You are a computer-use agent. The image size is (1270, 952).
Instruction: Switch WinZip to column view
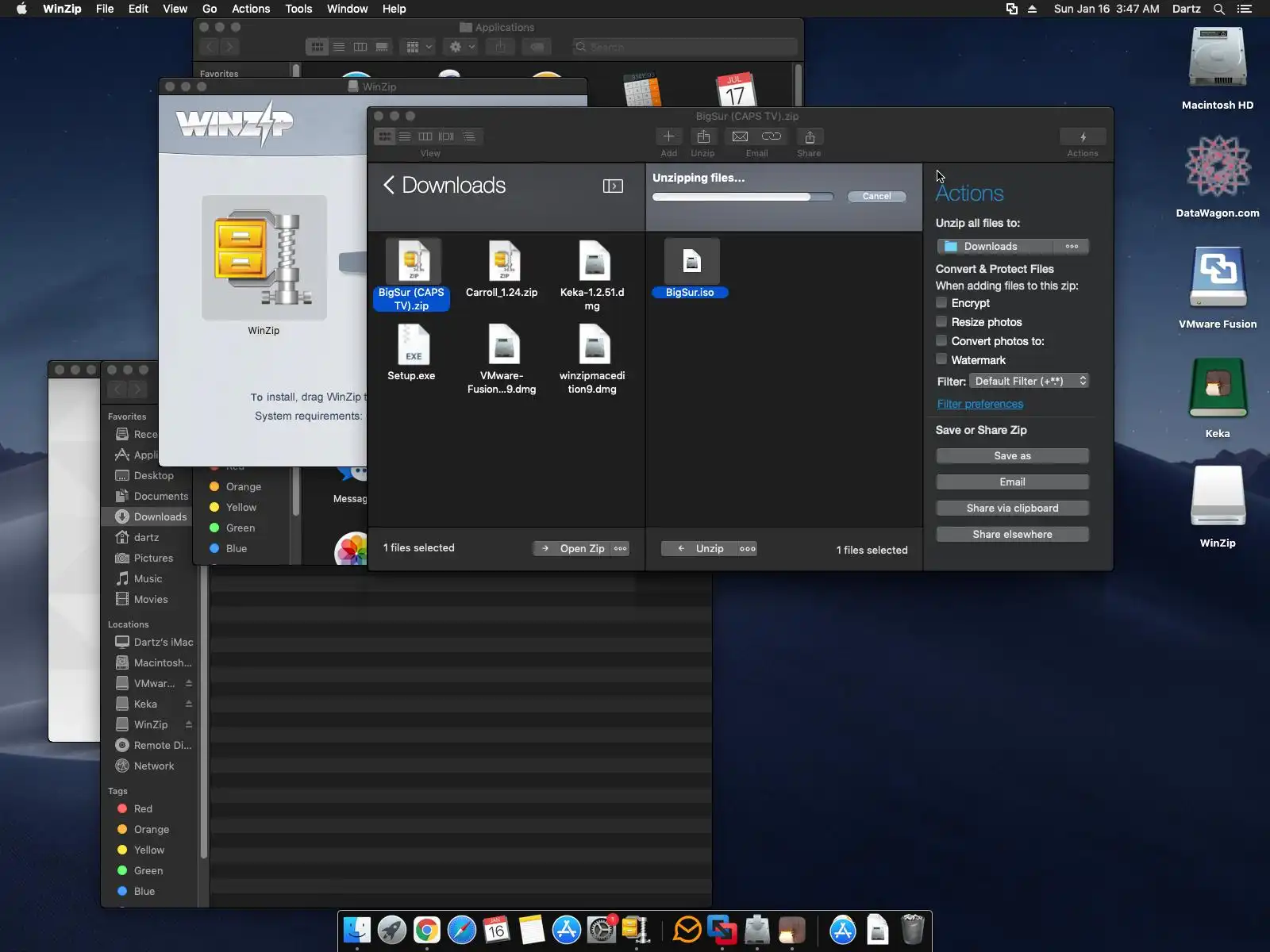point(425,136)
